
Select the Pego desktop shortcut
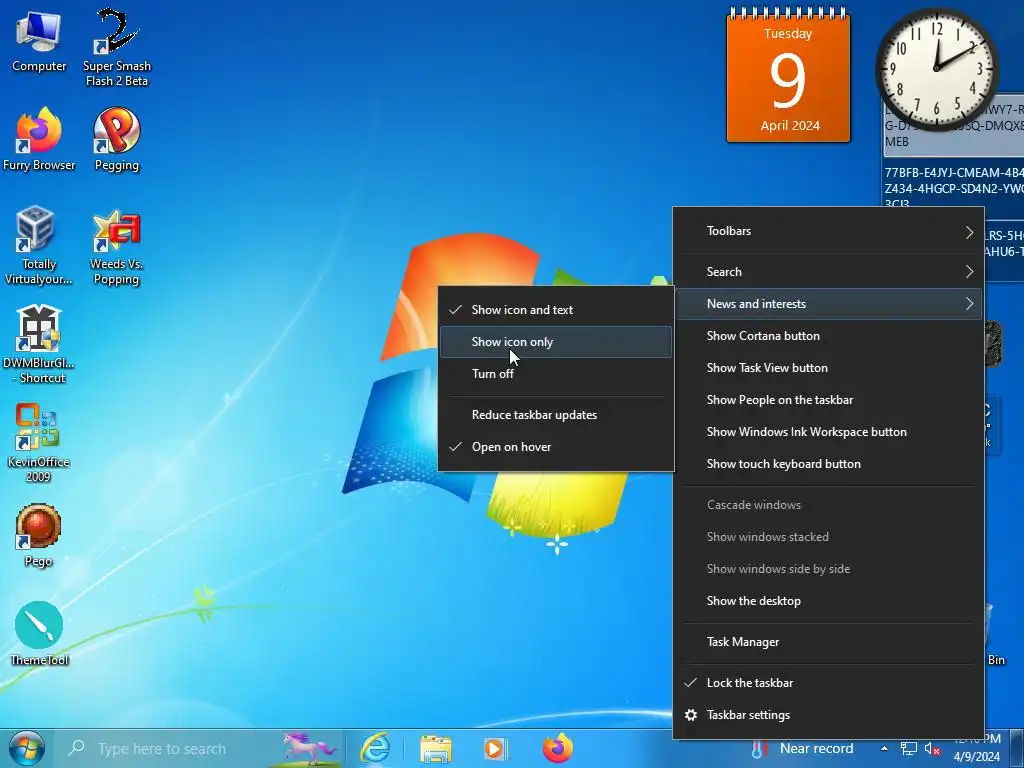pyautogui.click(x=39, y=536)
